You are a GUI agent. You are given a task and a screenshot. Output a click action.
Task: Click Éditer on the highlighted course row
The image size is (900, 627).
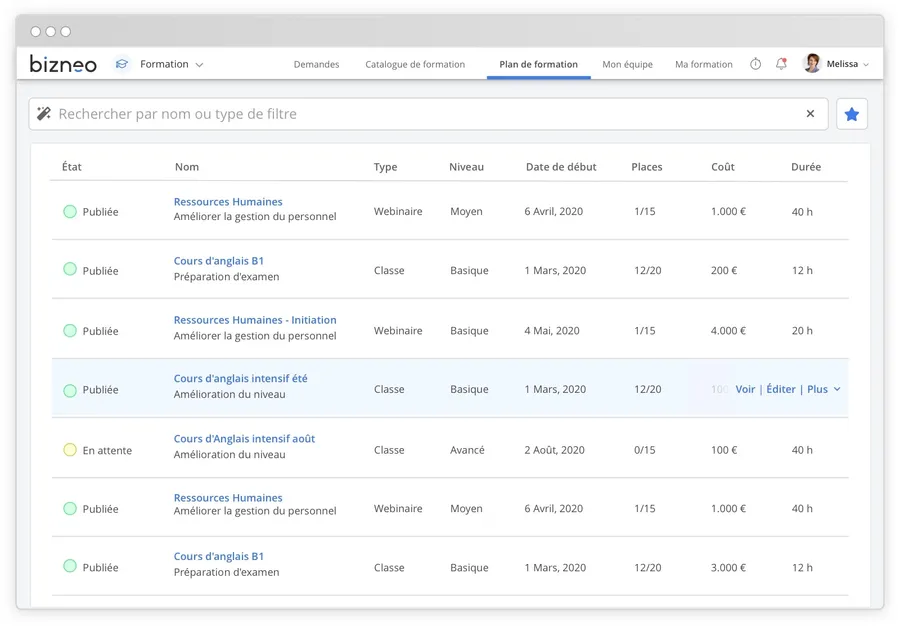pyautogui.click(x=781, y=389)
